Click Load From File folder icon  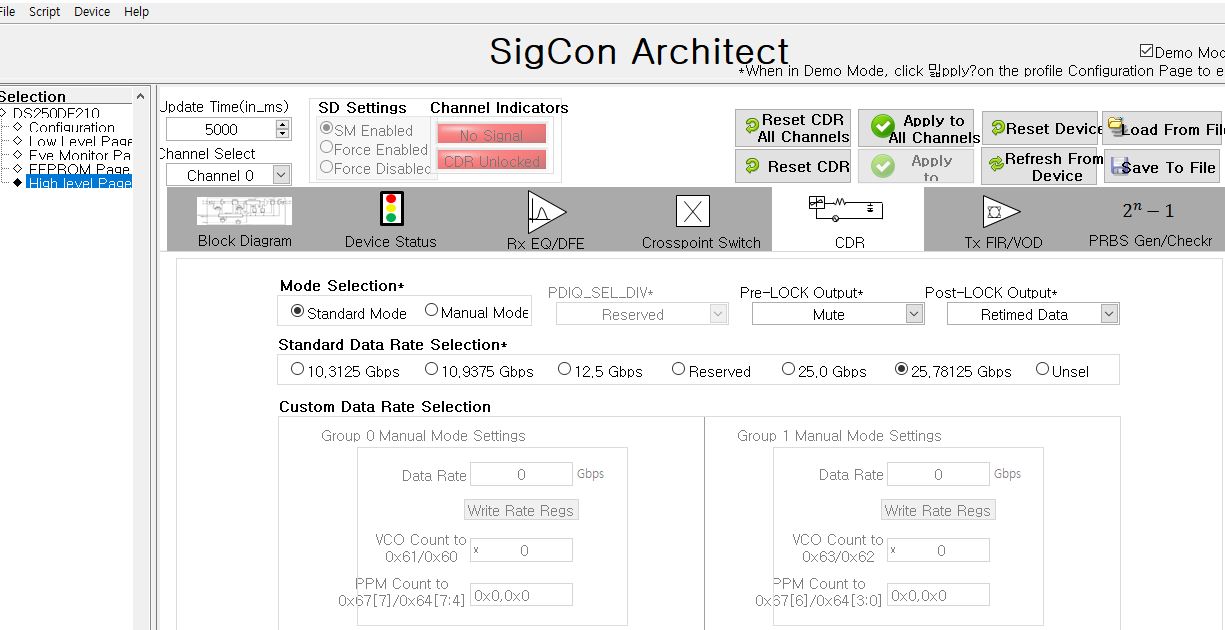coord(1115,127)
